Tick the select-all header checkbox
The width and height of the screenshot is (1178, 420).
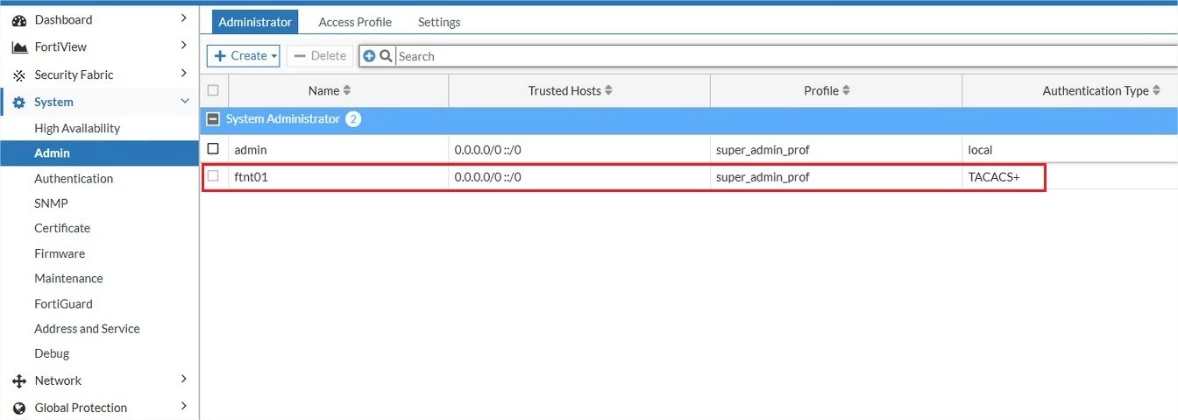point(213,91)
